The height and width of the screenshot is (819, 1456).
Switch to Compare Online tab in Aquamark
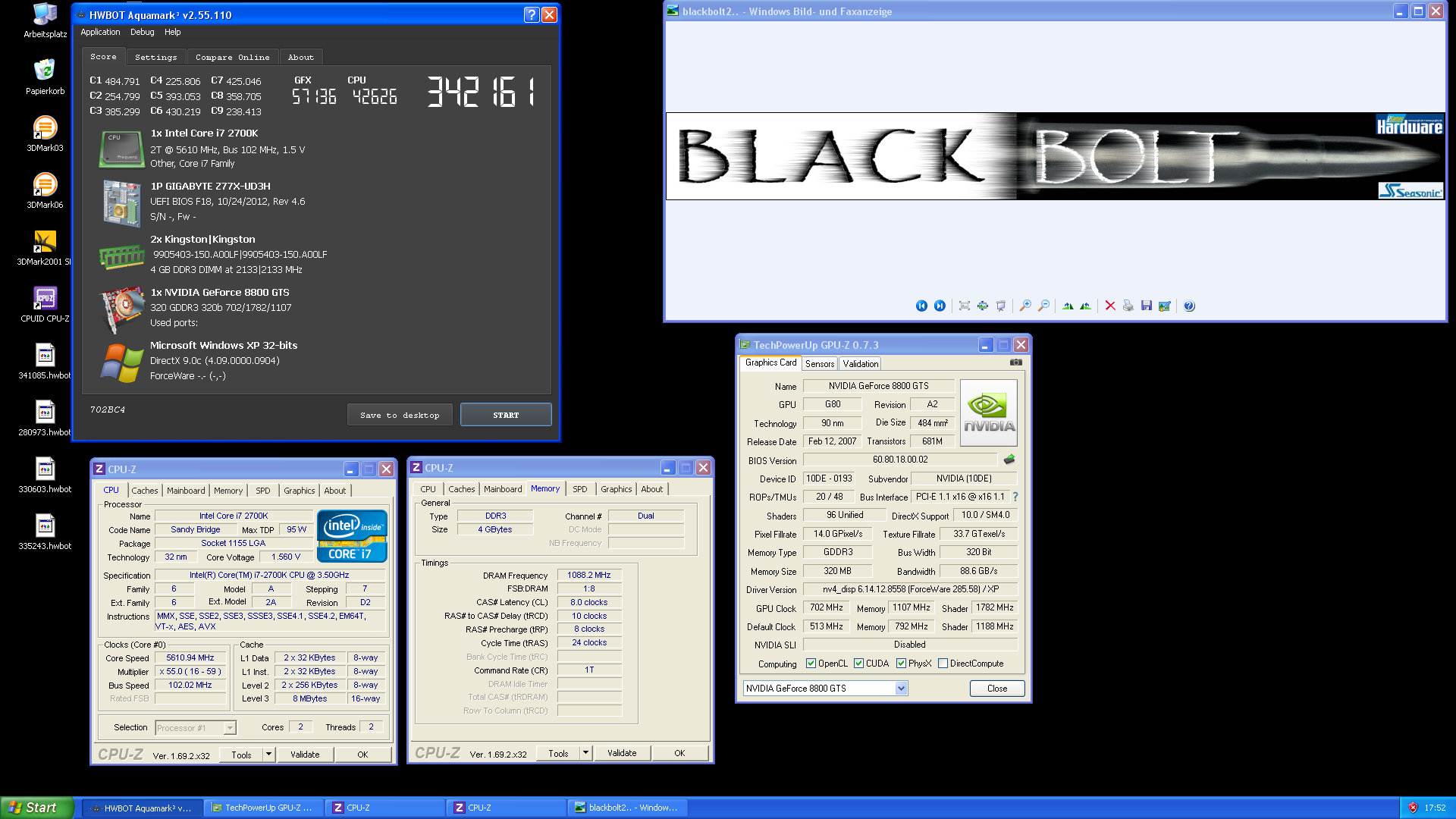232,57
